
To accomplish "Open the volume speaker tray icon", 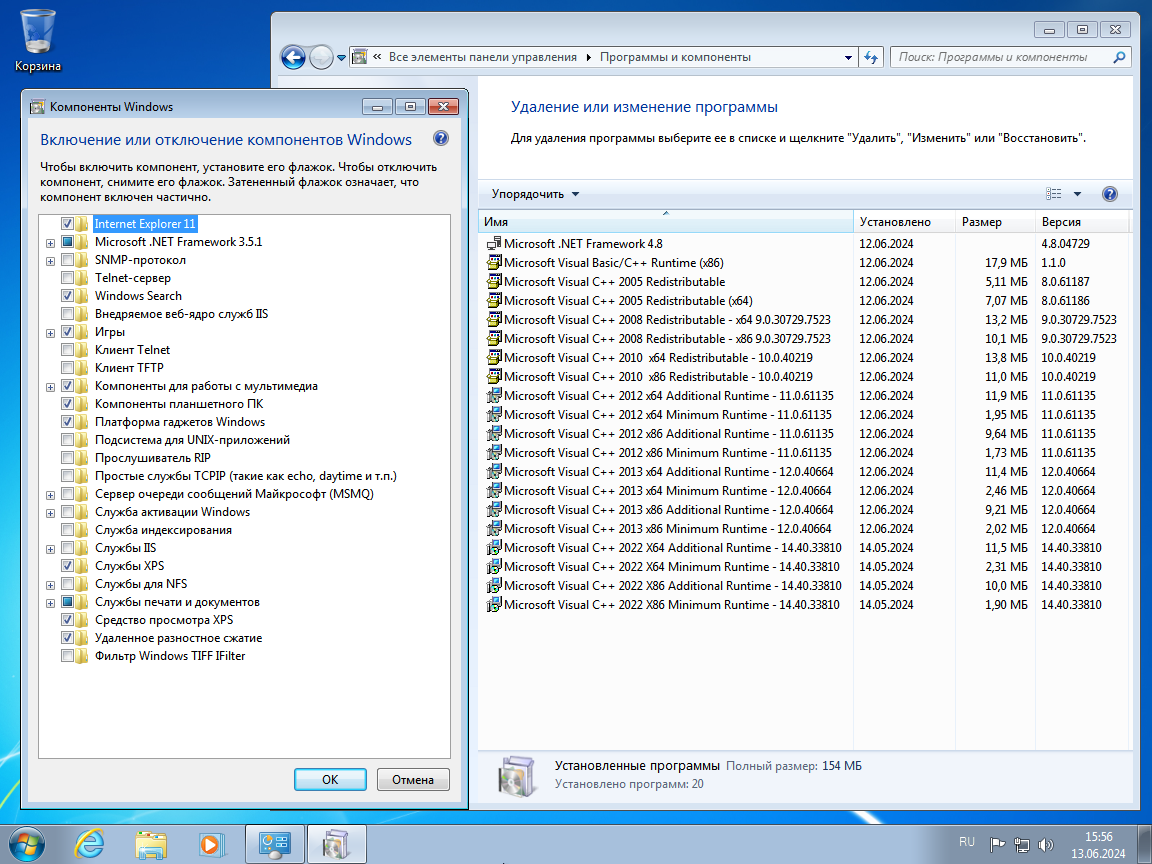I will pyautogui.click(x=1045, y=844).
